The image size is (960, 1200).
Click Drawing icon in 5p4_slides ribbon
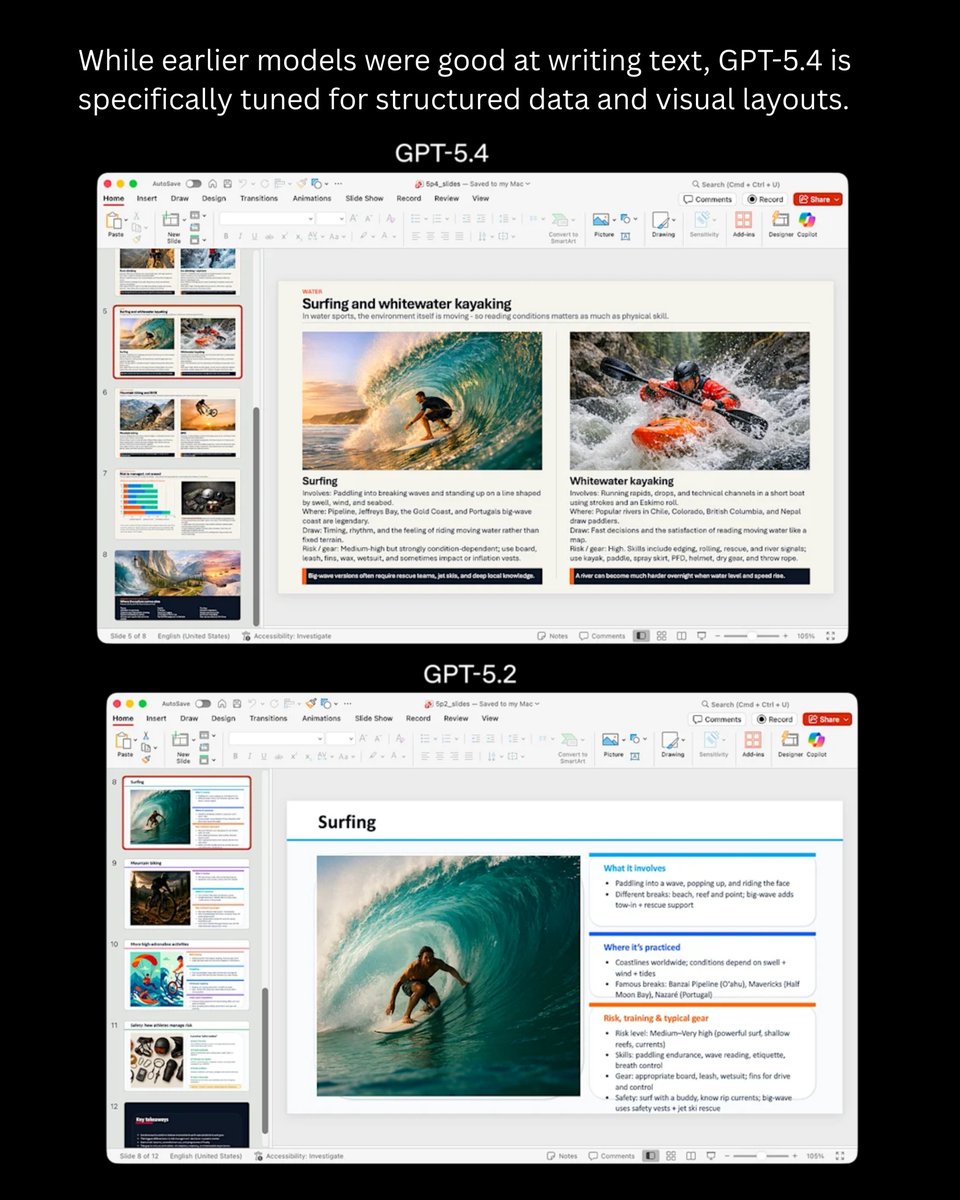pyautogui.click(x=663, y=220)
